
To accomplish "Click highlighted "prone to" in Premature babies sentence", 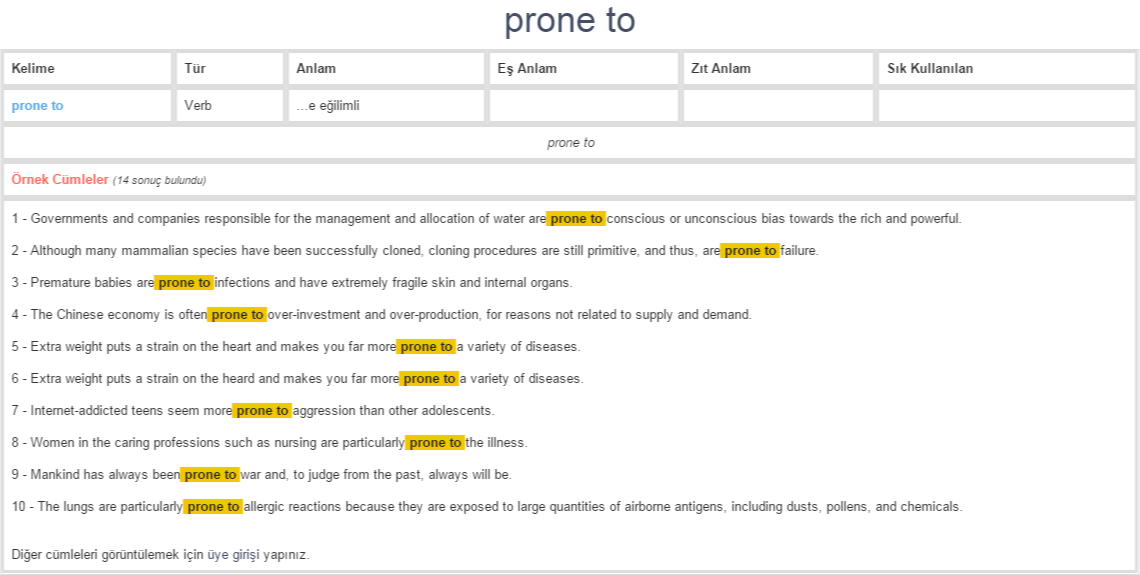I will [184, 283].
